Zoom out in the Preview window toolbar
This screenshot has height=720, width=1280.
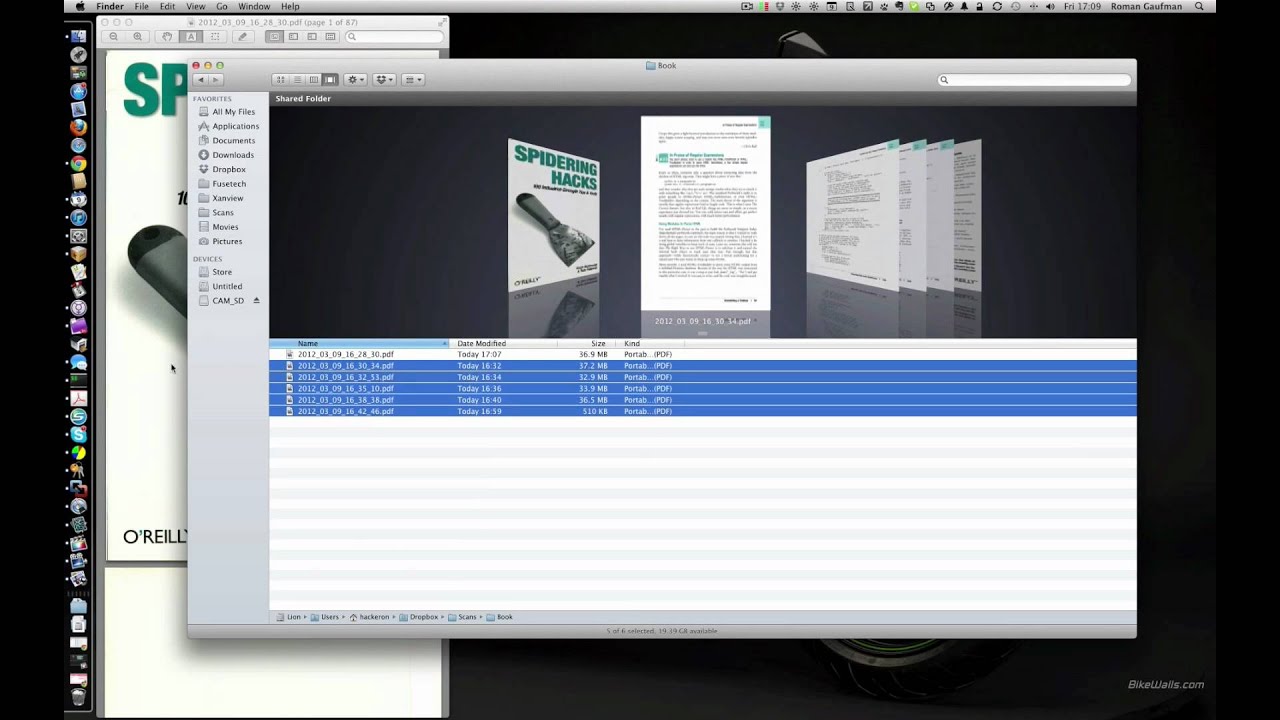tap(113, 37)
